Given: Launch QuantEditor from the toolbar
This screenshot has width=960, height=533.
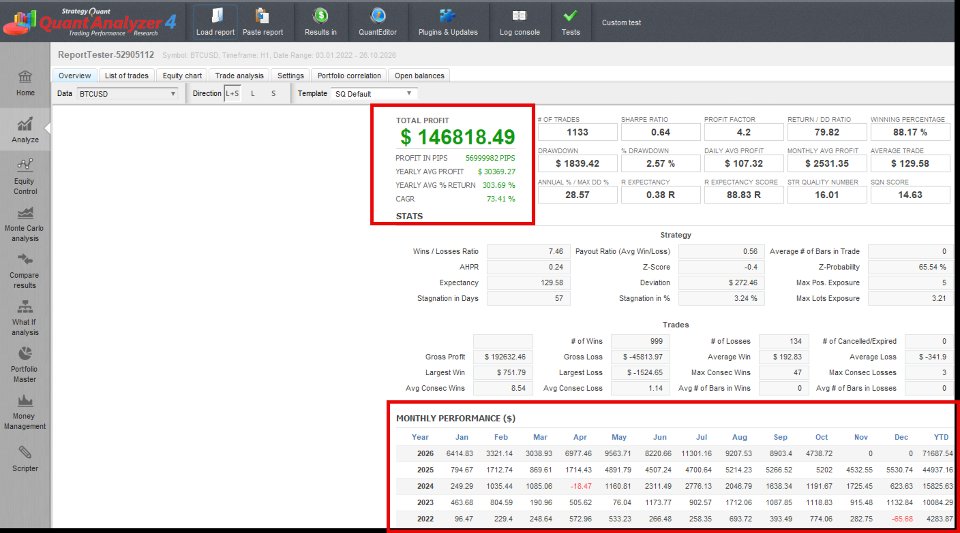Looking at the screenshot, I should click(377, 22).
